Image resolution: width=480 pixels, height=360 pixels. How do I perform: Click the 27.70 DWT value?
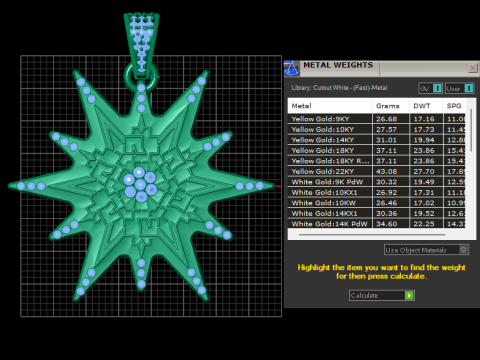[x=424, y=171]
